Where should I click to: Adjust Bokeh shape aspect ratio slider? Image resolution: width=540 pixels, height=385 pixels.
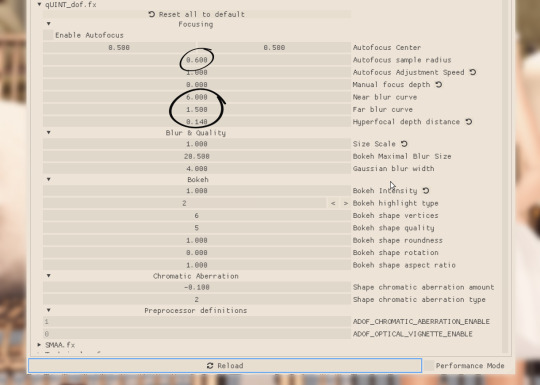point(197,265)
